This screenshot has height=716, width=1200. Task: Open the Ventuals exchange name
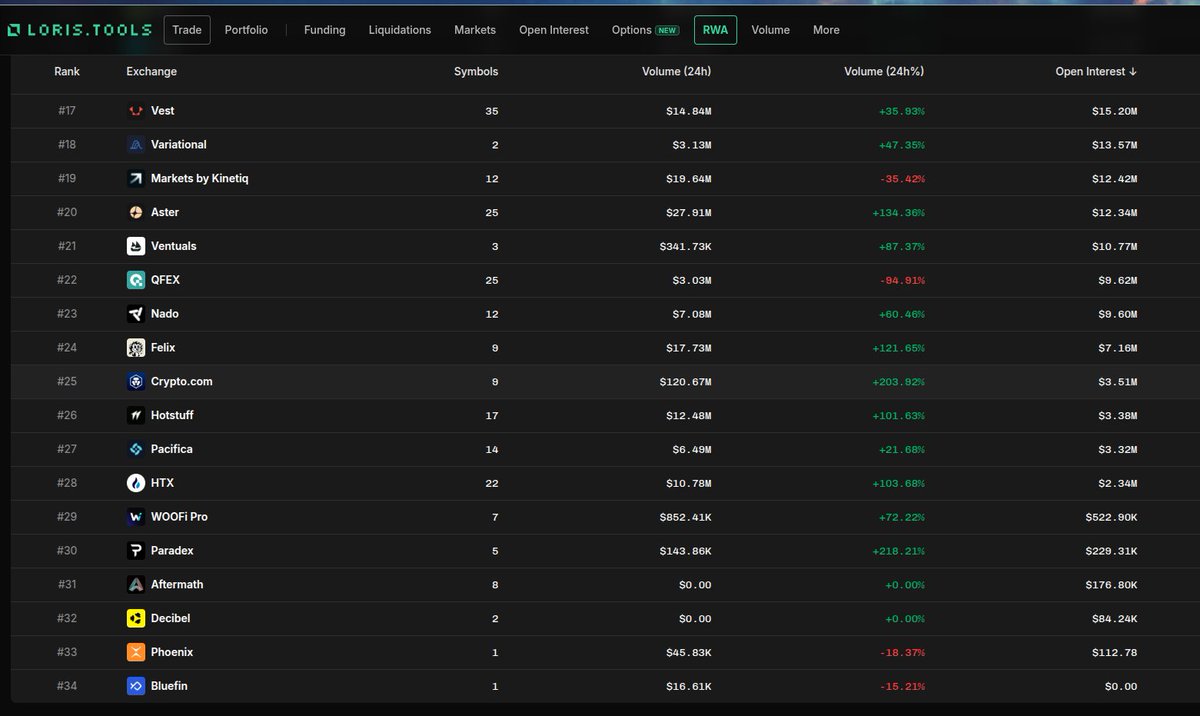pos(174,246)
